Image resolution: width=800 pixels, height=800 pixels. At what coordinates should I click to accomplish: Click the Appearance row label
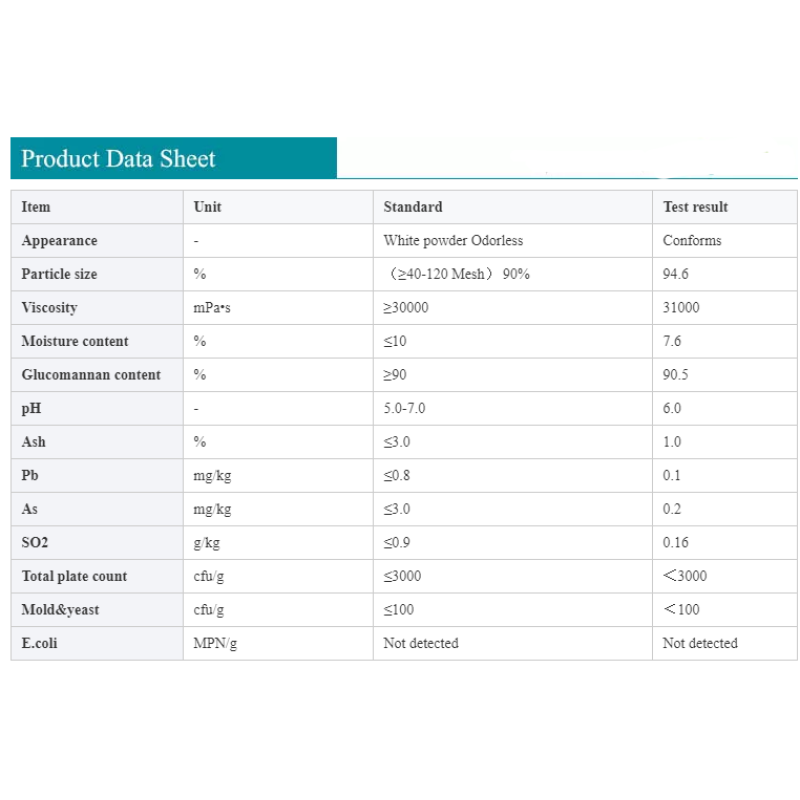pos(59,241)
